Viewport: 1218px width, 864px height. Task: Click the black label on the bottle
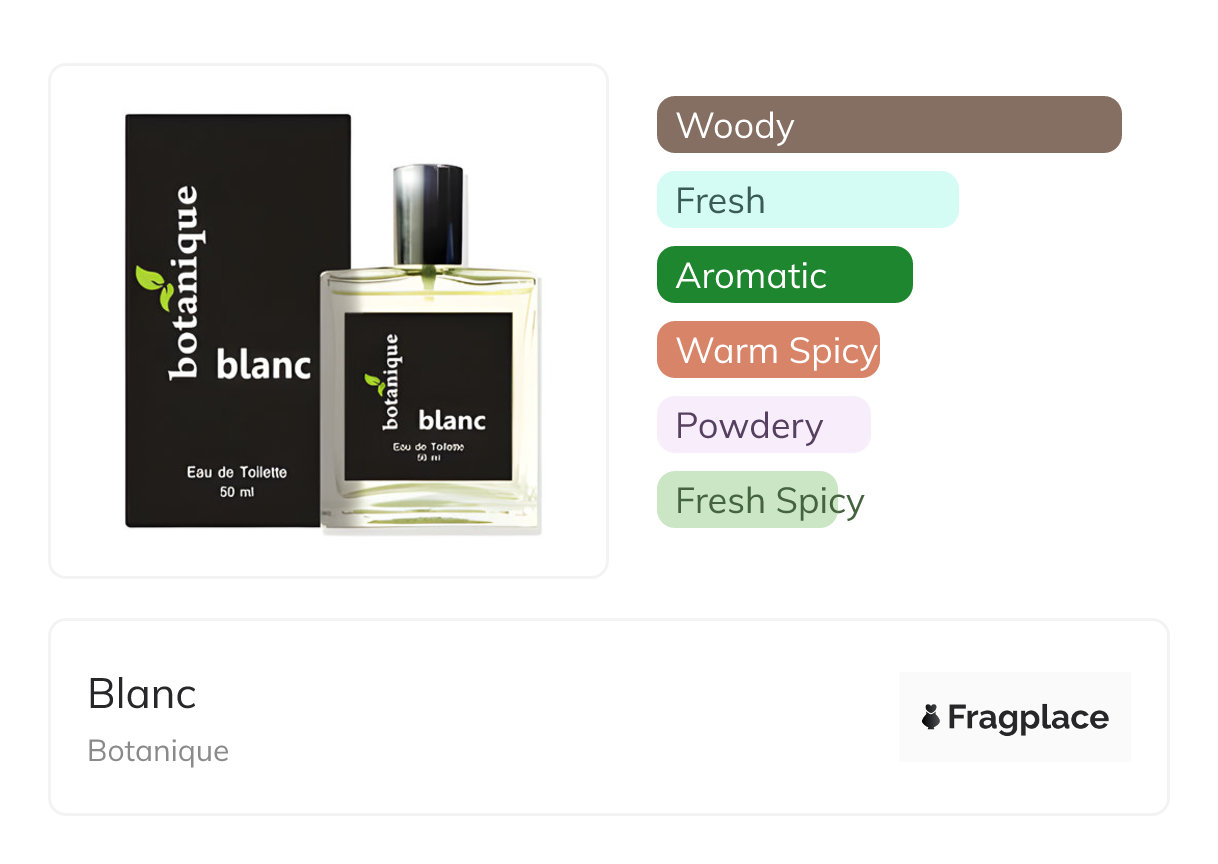tap(428, 398)
